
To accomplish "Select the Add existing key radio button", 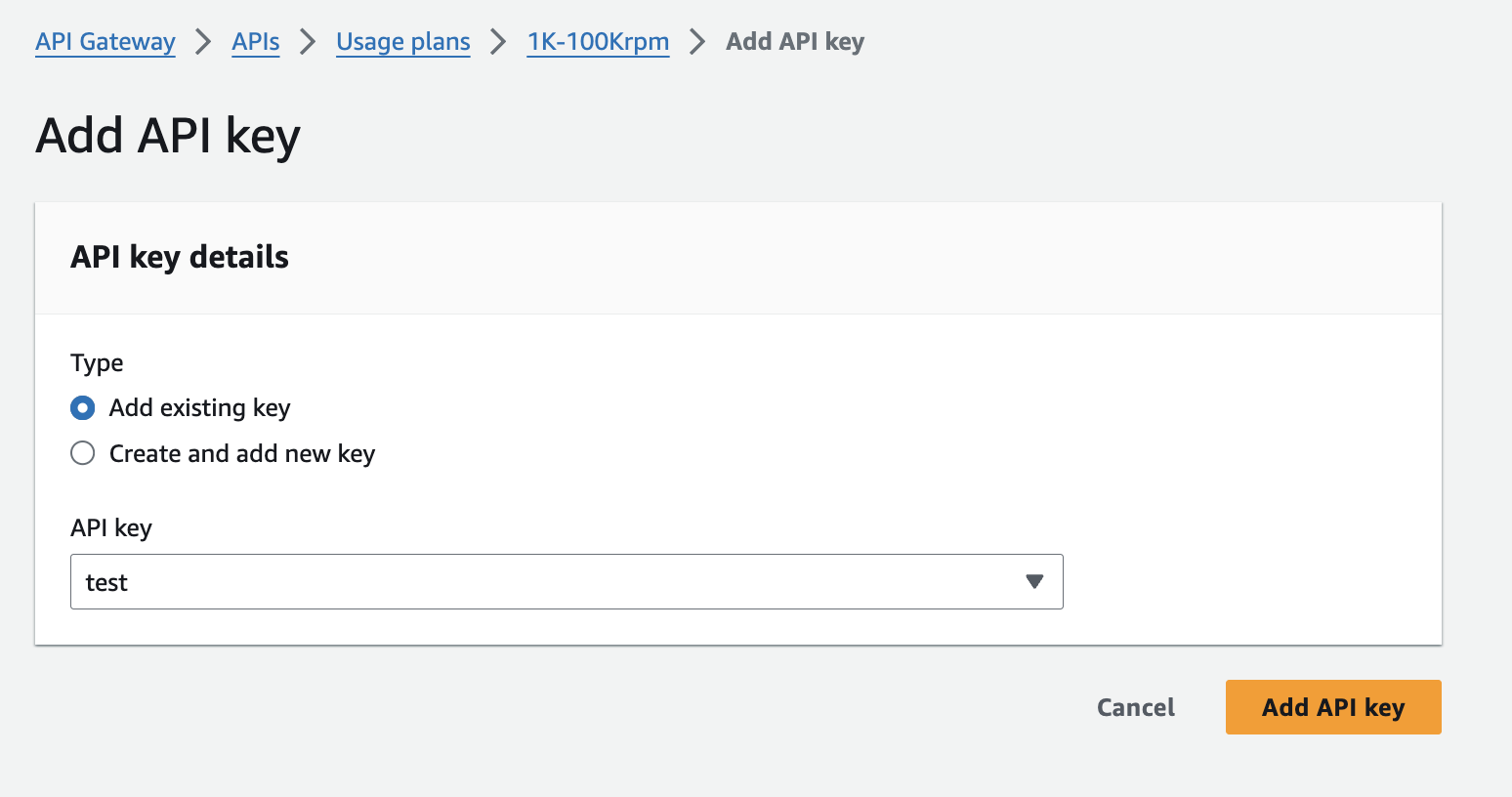I will (x=83, y=407).
